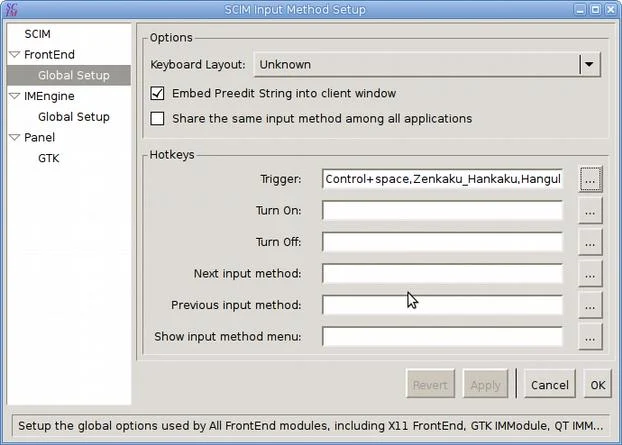This screenshot has width=622, height=445.
Task: Close the SCIM Input Method Setup window
Action: [x=611, y=10]
